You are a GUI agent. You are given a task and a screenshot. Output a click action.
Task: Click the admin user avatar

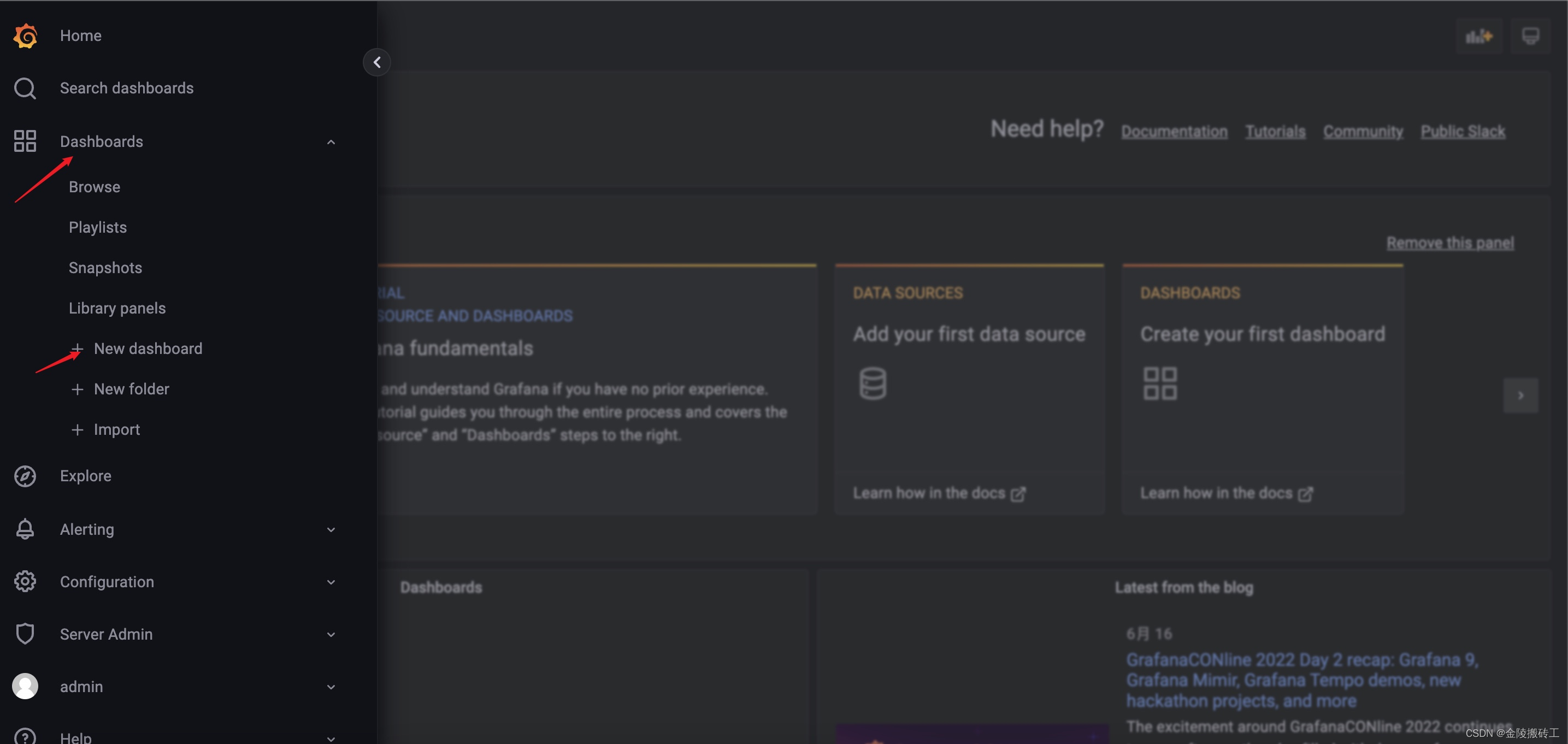pos(25,686)
